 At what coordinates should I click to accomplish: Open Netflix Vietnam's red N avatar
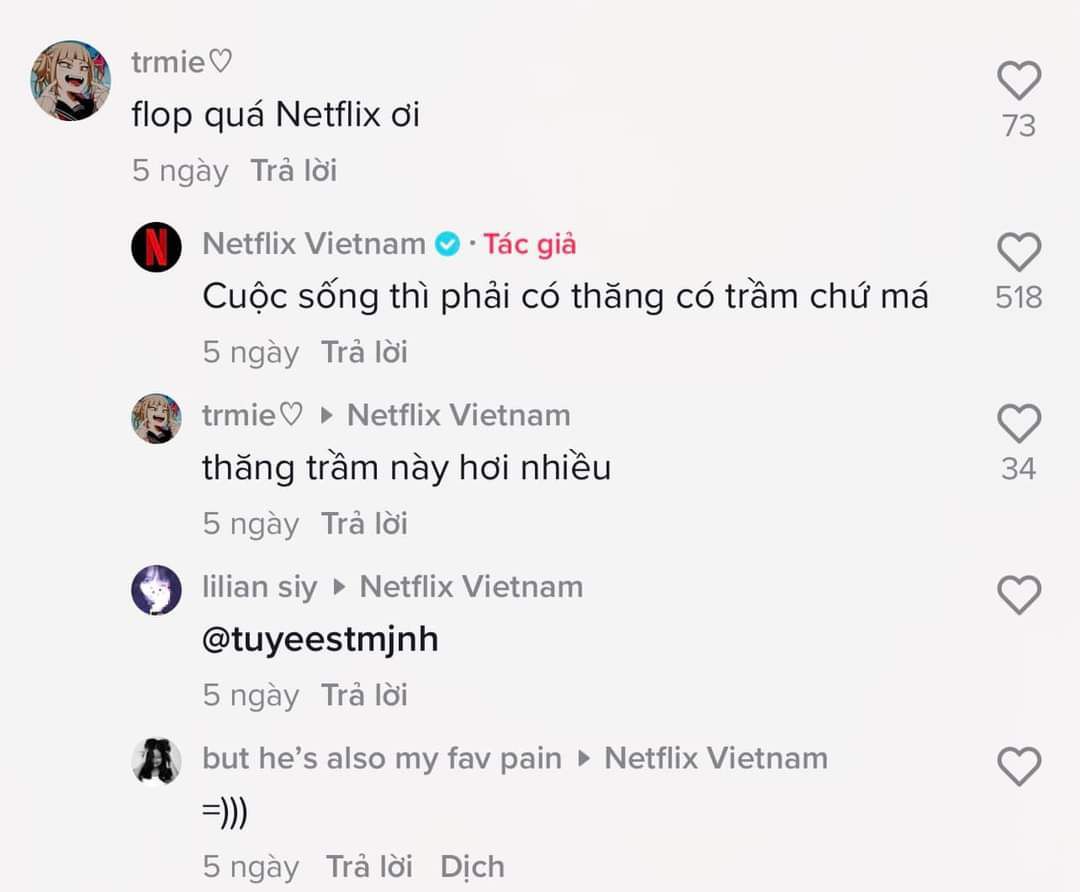pyautogui.click(x=156, y=247)
